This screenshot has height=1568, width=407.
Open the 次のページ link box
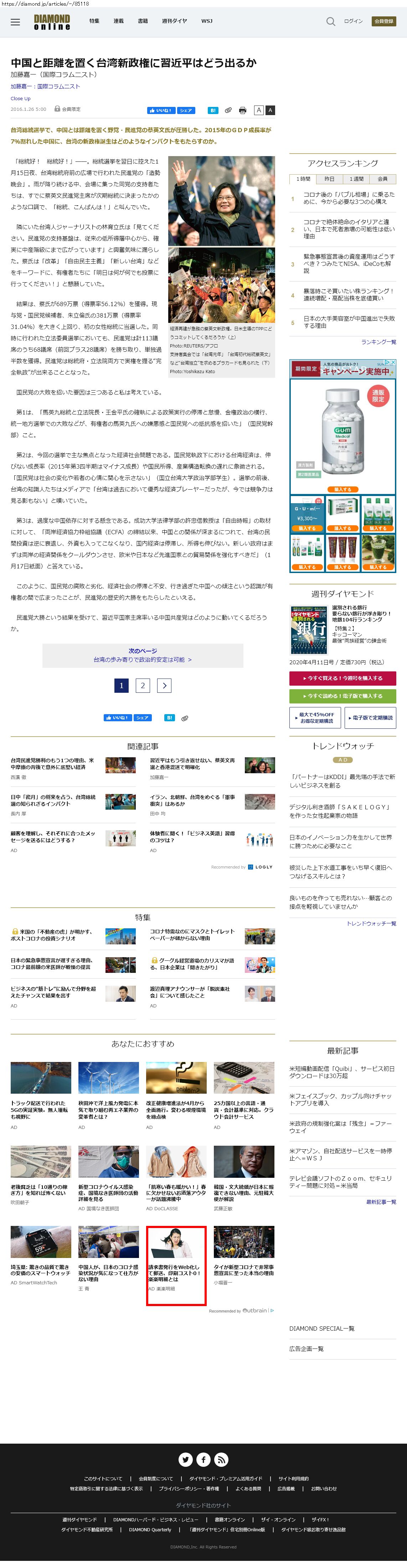pyautogui.click(x=143, y=655)
